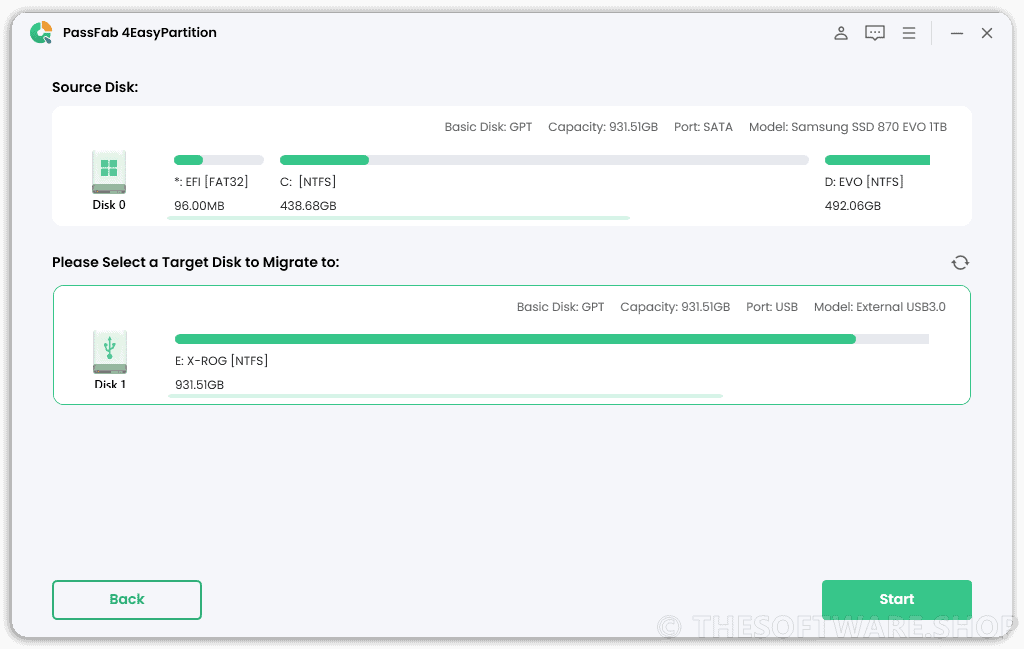Click the '*: EFI [FAT32]' label
This screenshot has height=649, width=1024.
click(211, 182)
